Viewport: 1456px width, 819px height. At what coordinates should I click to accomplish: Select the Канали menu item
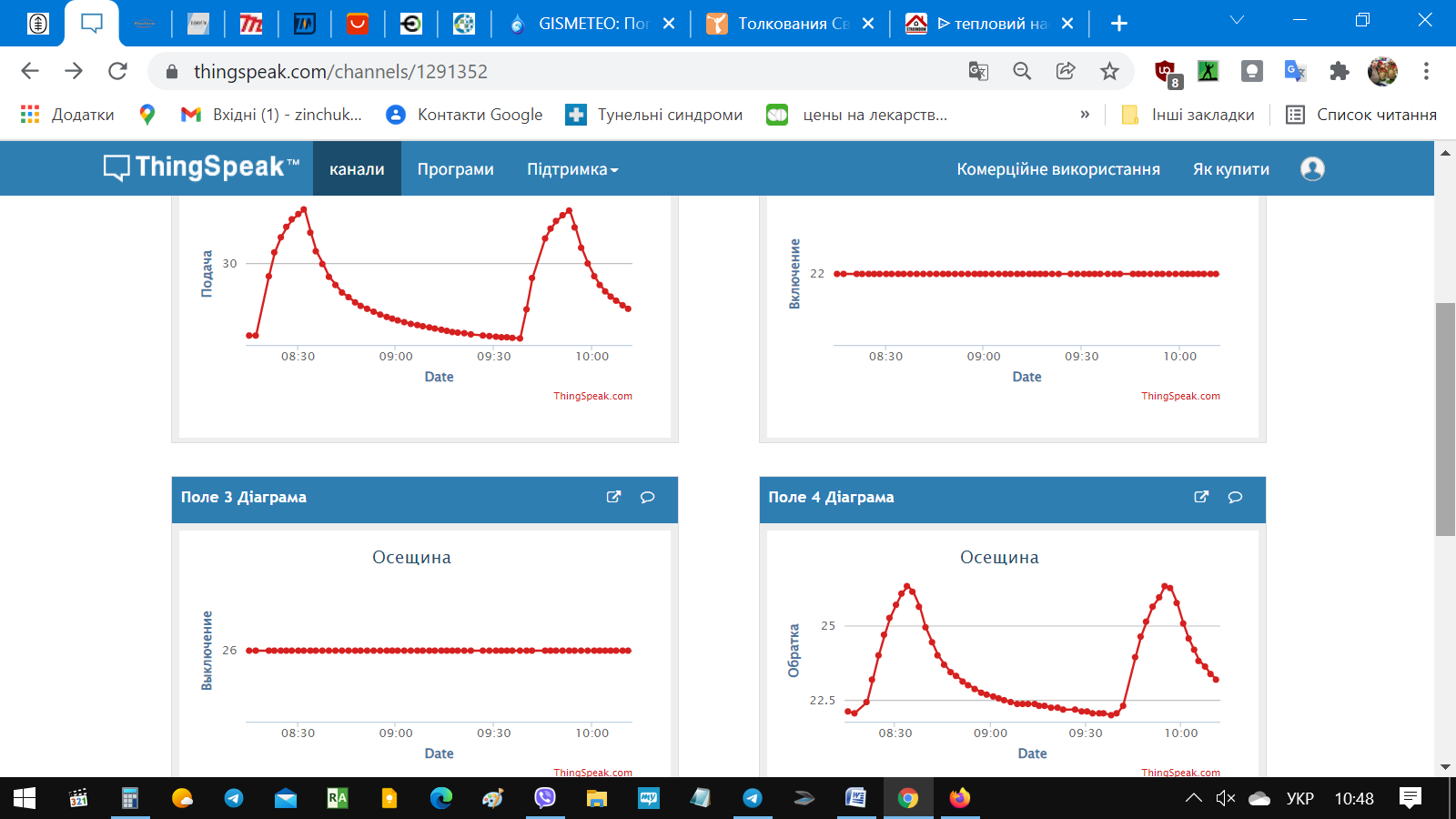(357, 169)
